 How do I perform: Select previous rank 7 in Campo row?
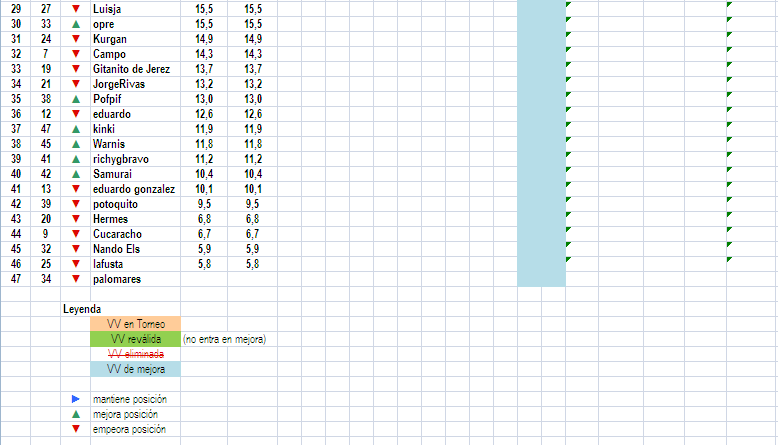(x=46, y=54)
